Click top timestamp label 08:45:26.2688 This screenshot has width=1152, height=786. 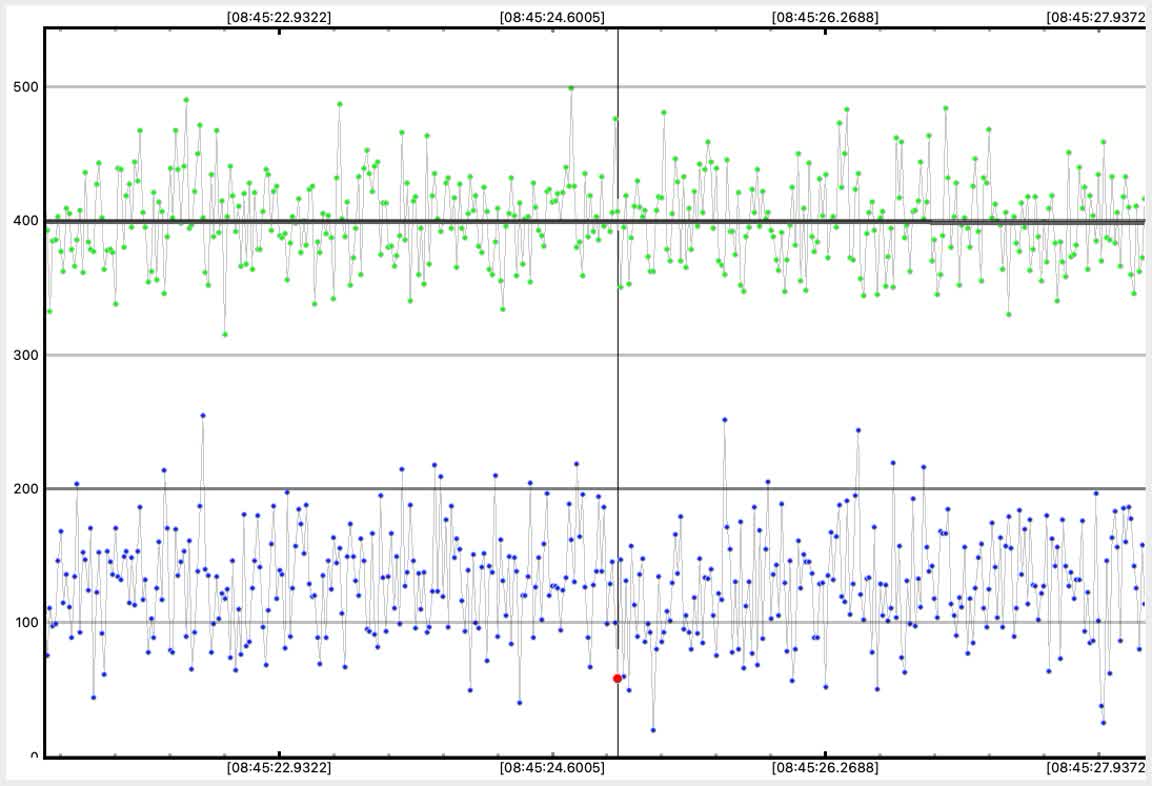pyautogui.click(x=825, y=17)
